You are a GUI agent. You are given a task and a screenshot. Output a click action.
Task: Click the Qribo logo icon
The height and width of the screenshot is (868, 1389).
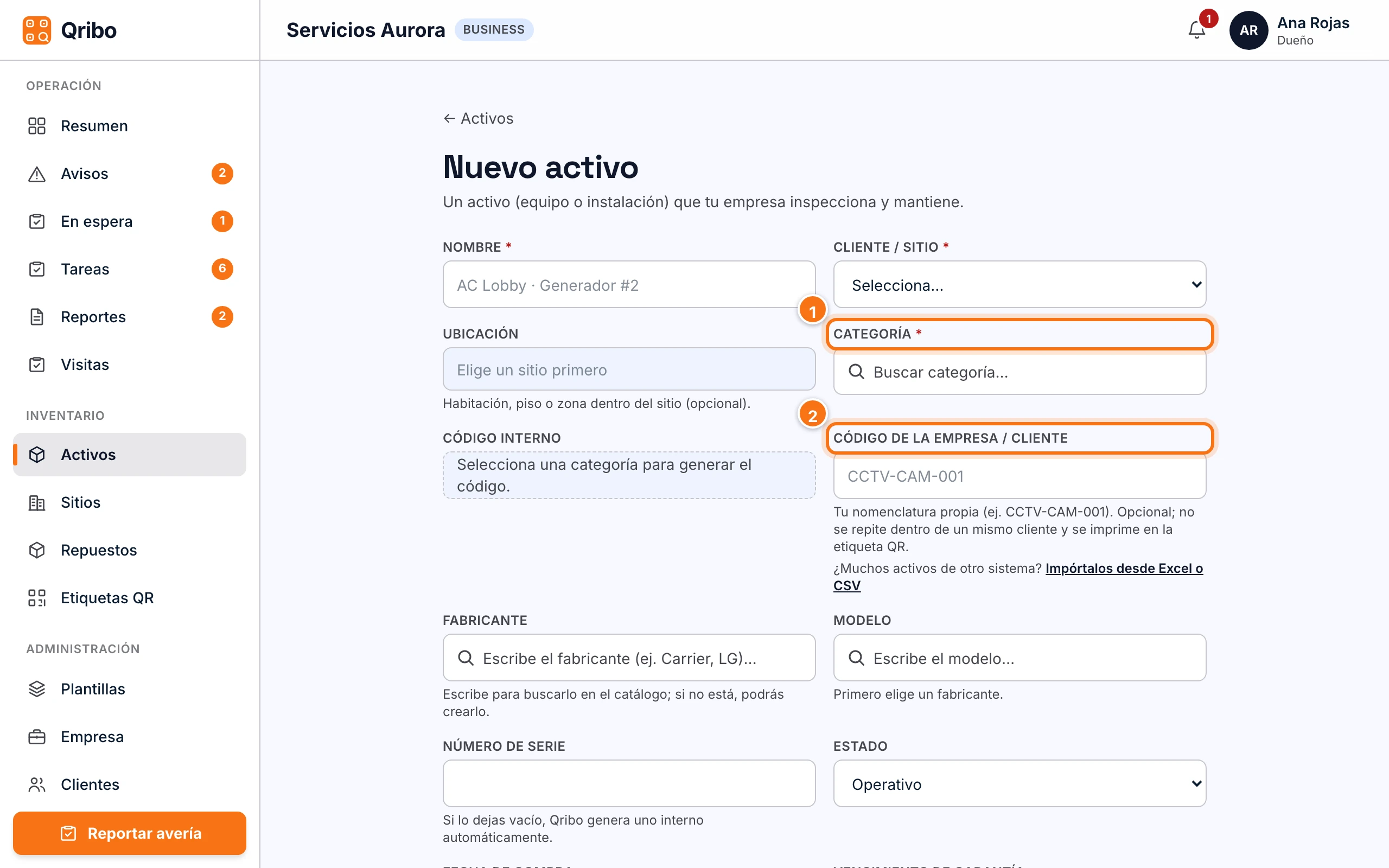[x=37, y=30]
